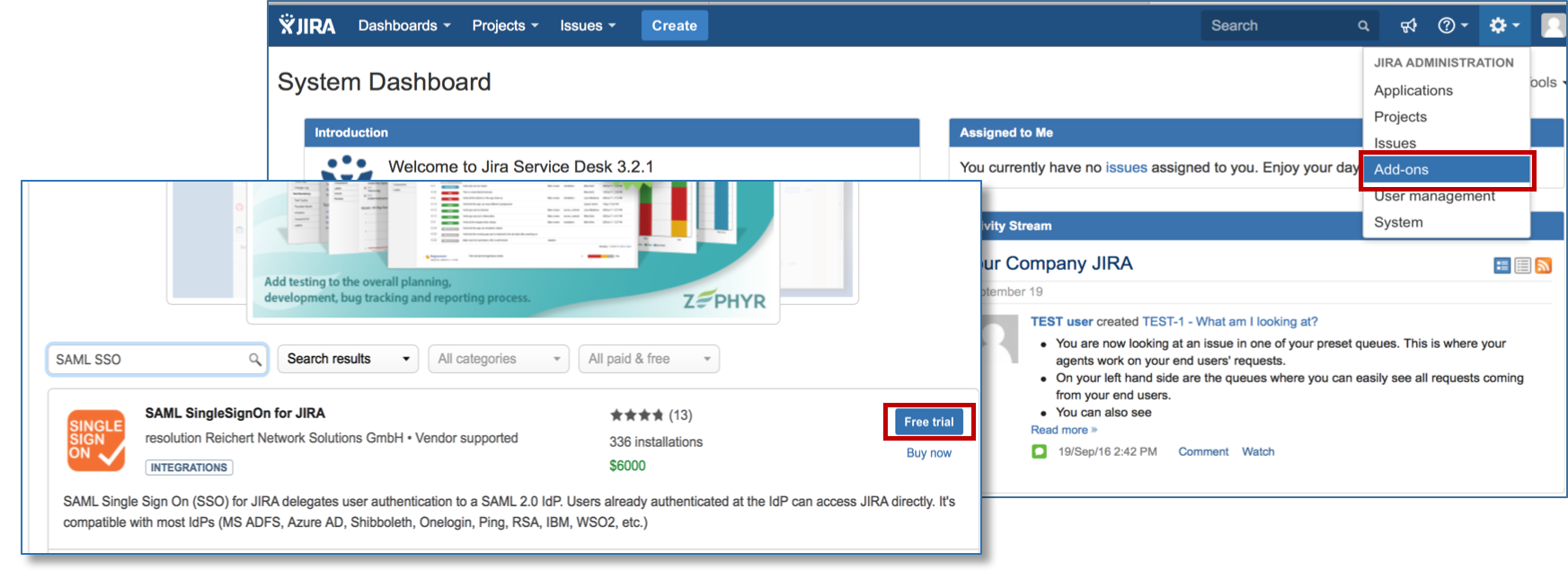
Task: Click the resolution Reichert Network Solutions GmbH vendor
Action: (x=274, y=439)
